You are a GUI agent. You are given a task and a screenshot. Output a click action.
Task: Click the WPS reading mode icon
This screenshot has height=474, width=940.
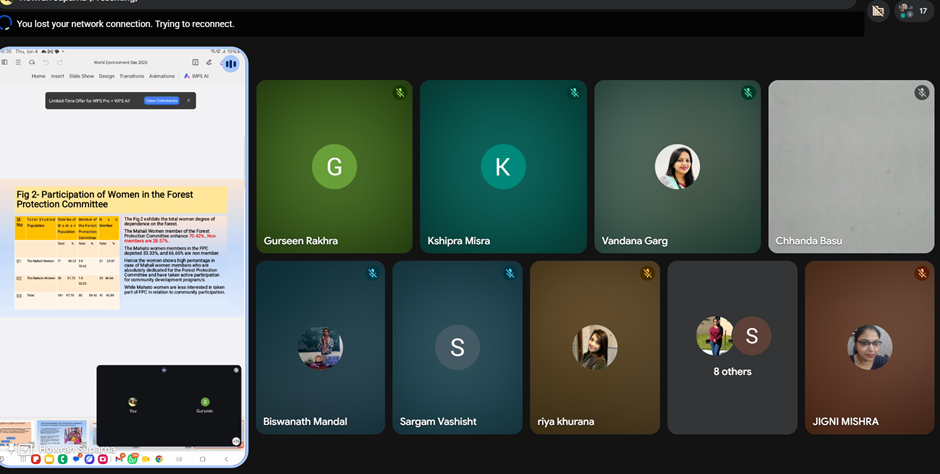pos(195,62)
